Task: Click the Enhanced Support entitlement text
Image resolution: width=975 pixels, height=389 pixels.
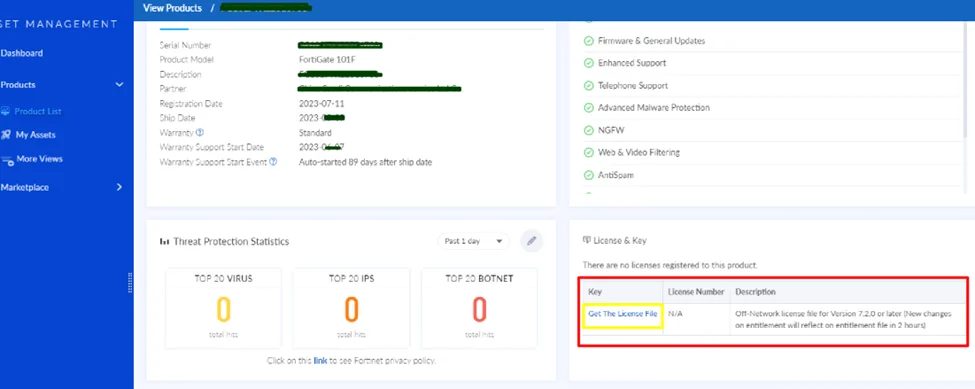Action: (x=632, y=63)
